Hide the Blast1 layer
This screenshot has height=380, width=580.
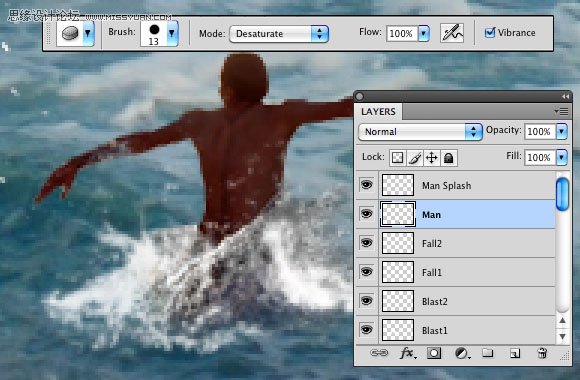pyautogui.click(x=367, y=330)
